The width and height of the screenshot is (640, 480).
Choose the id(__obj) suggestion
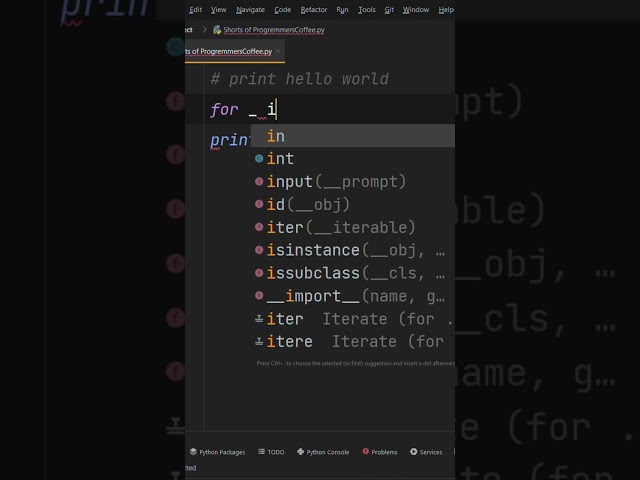(353, 204)
